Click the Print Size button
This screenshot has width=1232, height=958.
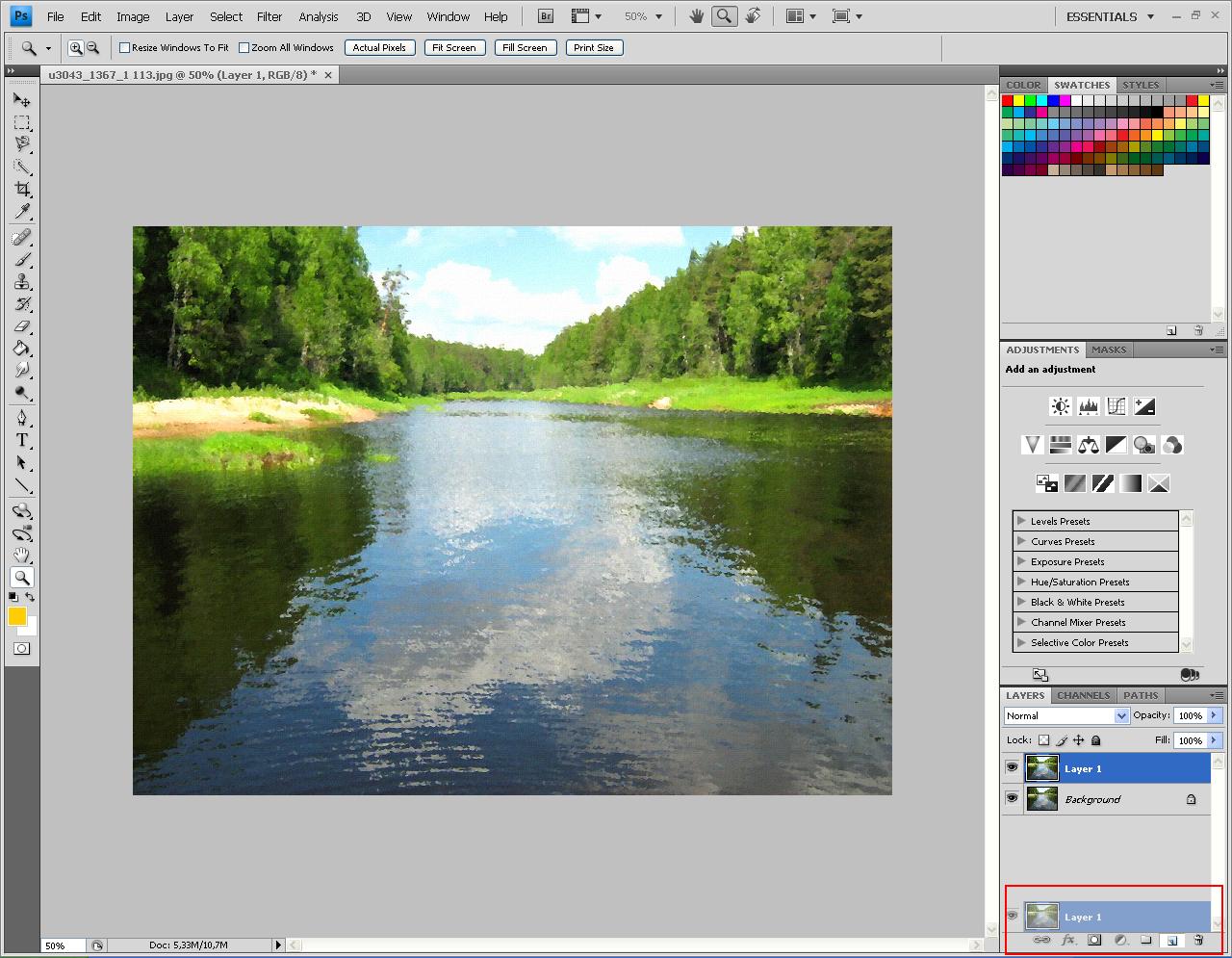coord(594,47)
